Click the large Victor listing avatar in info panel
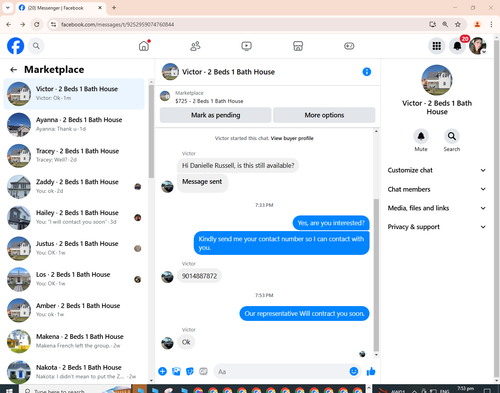500x393 pixels. click(437, 80)
